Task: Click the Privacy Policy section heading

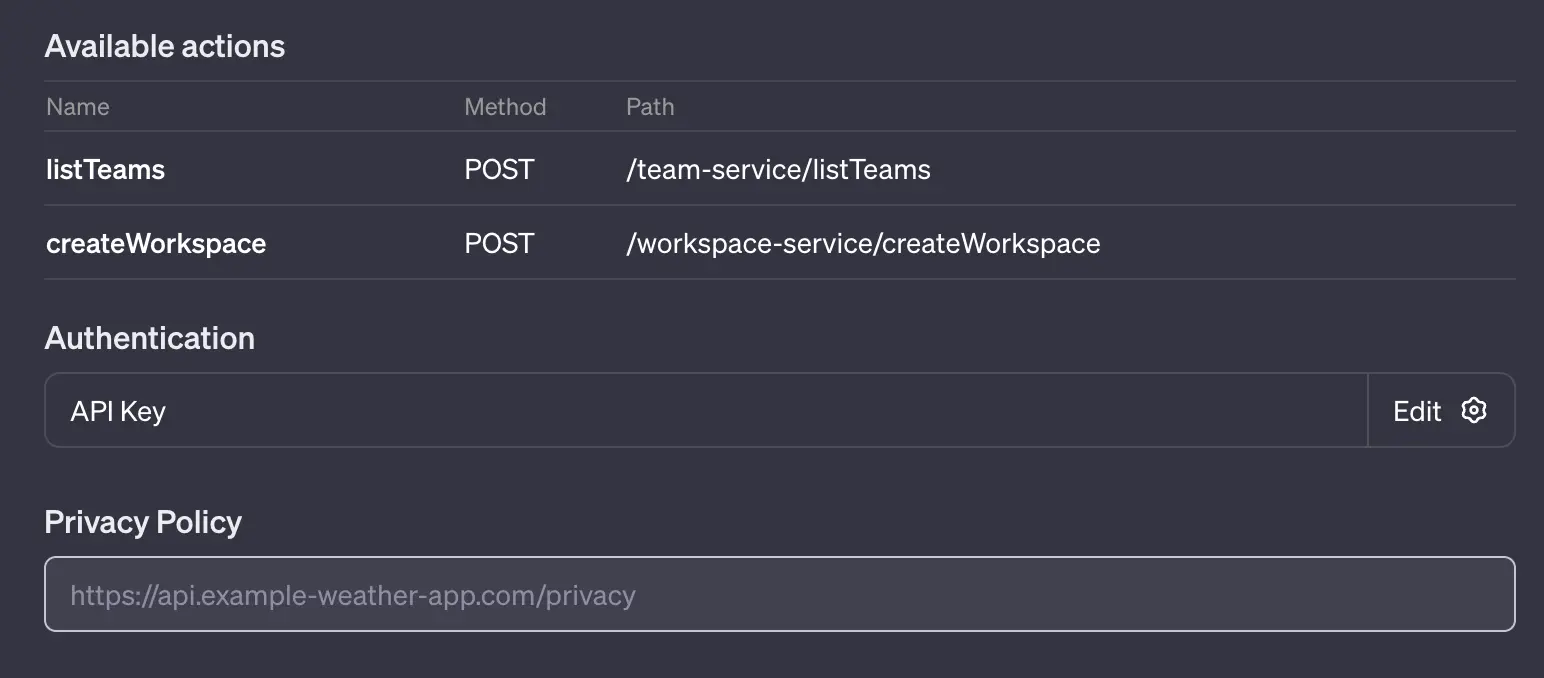Action: (143, 521)
